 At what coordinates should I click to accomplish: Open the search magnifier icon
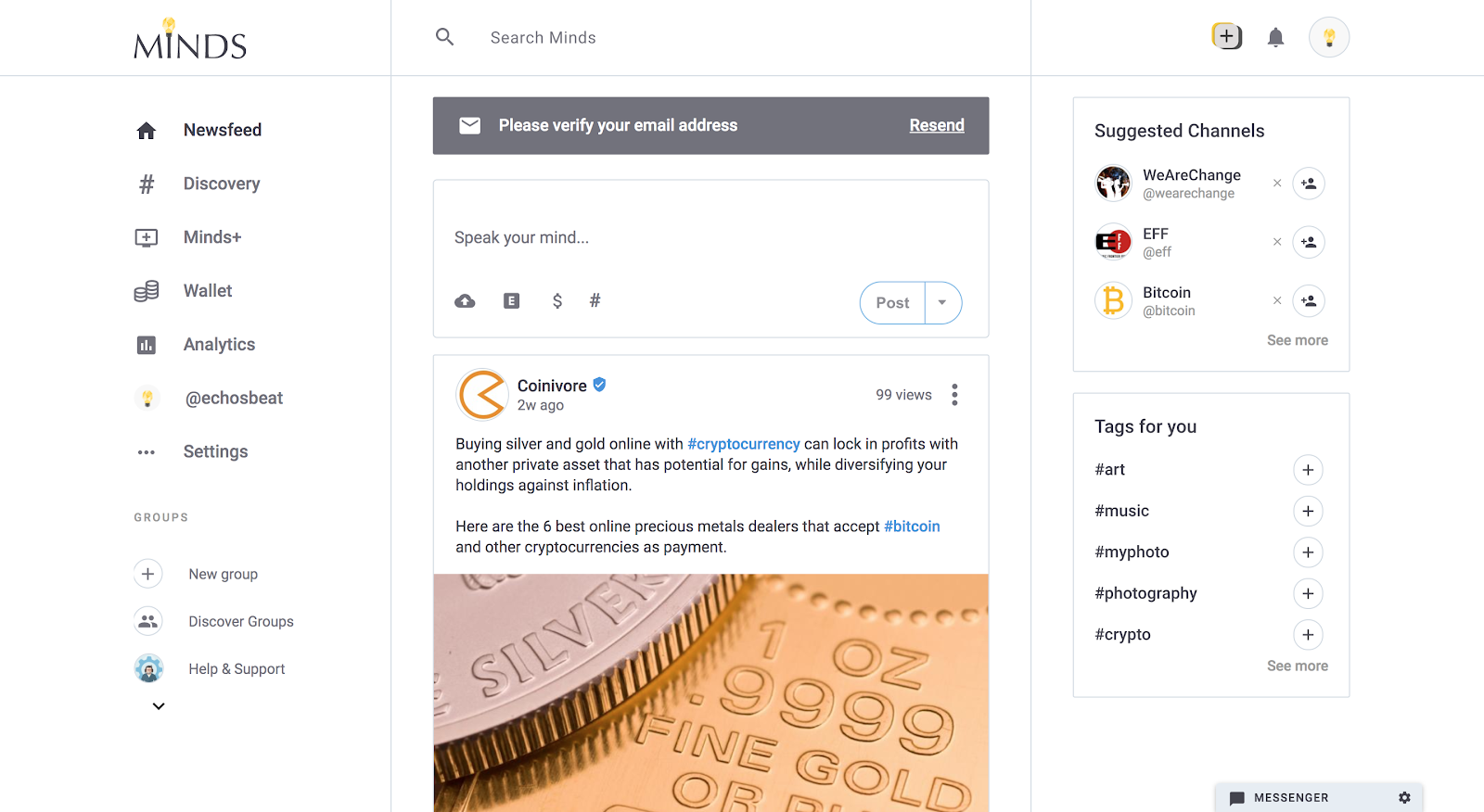point(445,37)
